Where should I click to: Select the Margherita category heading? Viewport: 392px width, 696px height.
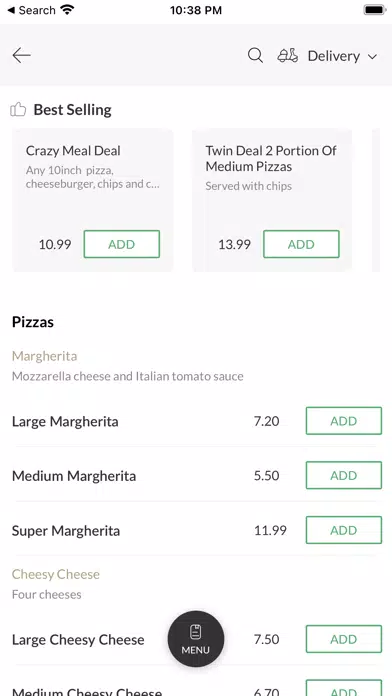click(44, 356)
